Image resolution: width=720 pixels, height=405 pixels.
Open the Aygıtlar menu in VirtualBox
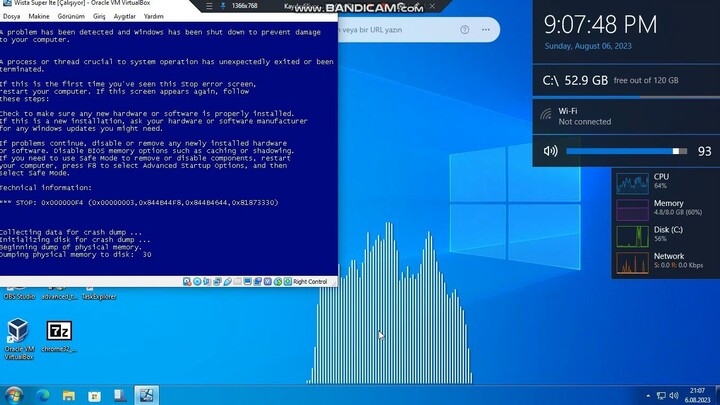[124, 16]
